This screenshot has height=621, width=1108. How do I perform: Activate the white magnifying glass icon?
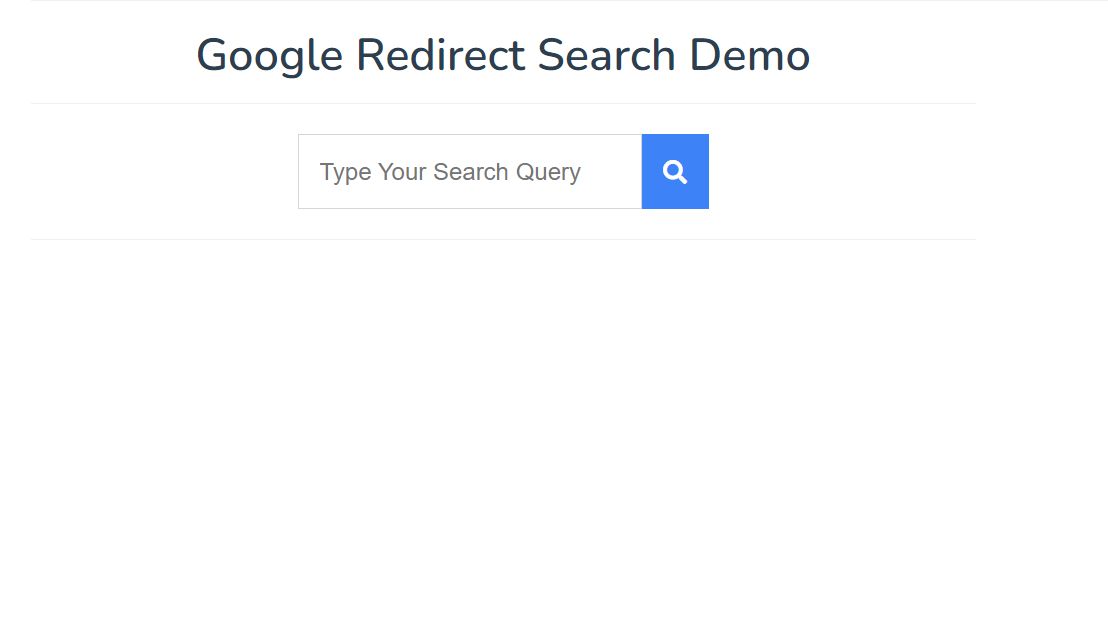click(675, 172)
